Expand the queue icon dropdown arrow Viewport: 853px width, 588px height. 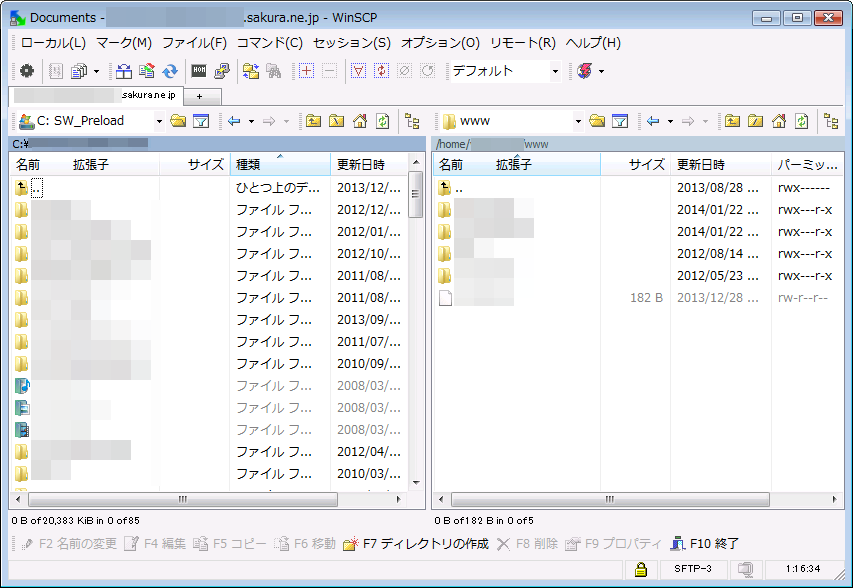pyautogui.click(x=96, y=71)
